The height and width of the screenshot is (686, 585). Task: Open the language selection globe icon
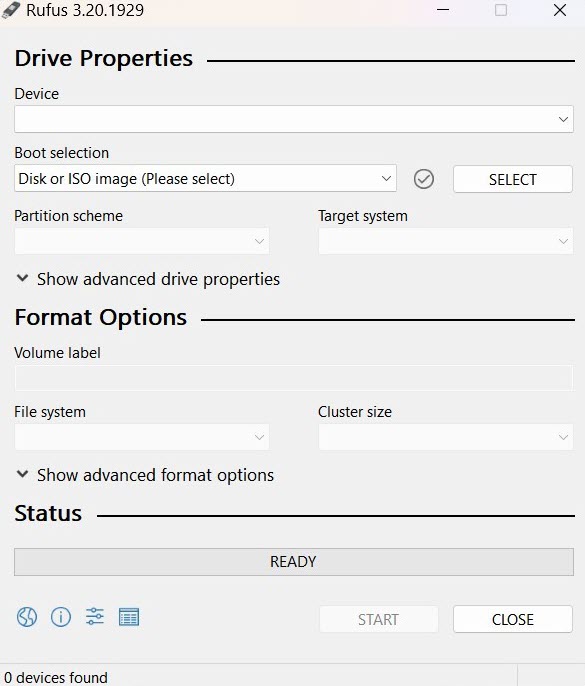click(x=27, y=617)
